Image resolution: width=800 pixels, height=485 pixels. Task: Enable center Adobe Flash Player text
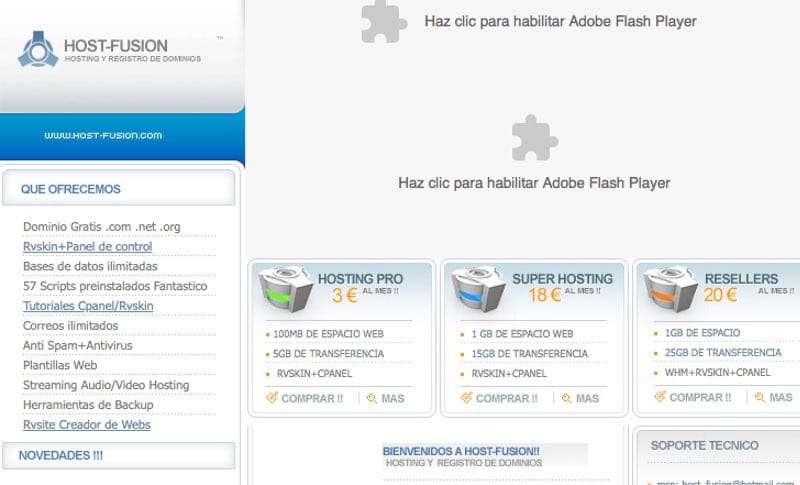click(534, 183)
